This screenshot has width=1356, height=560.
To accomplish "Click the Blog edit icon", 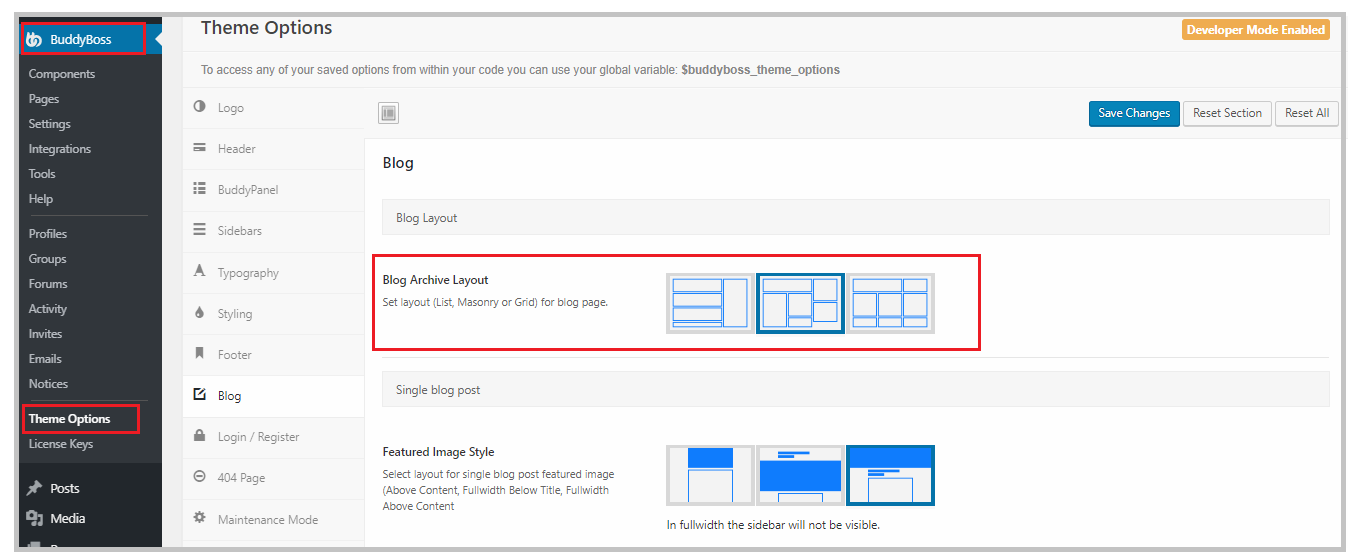I will [x=199, y=395].
